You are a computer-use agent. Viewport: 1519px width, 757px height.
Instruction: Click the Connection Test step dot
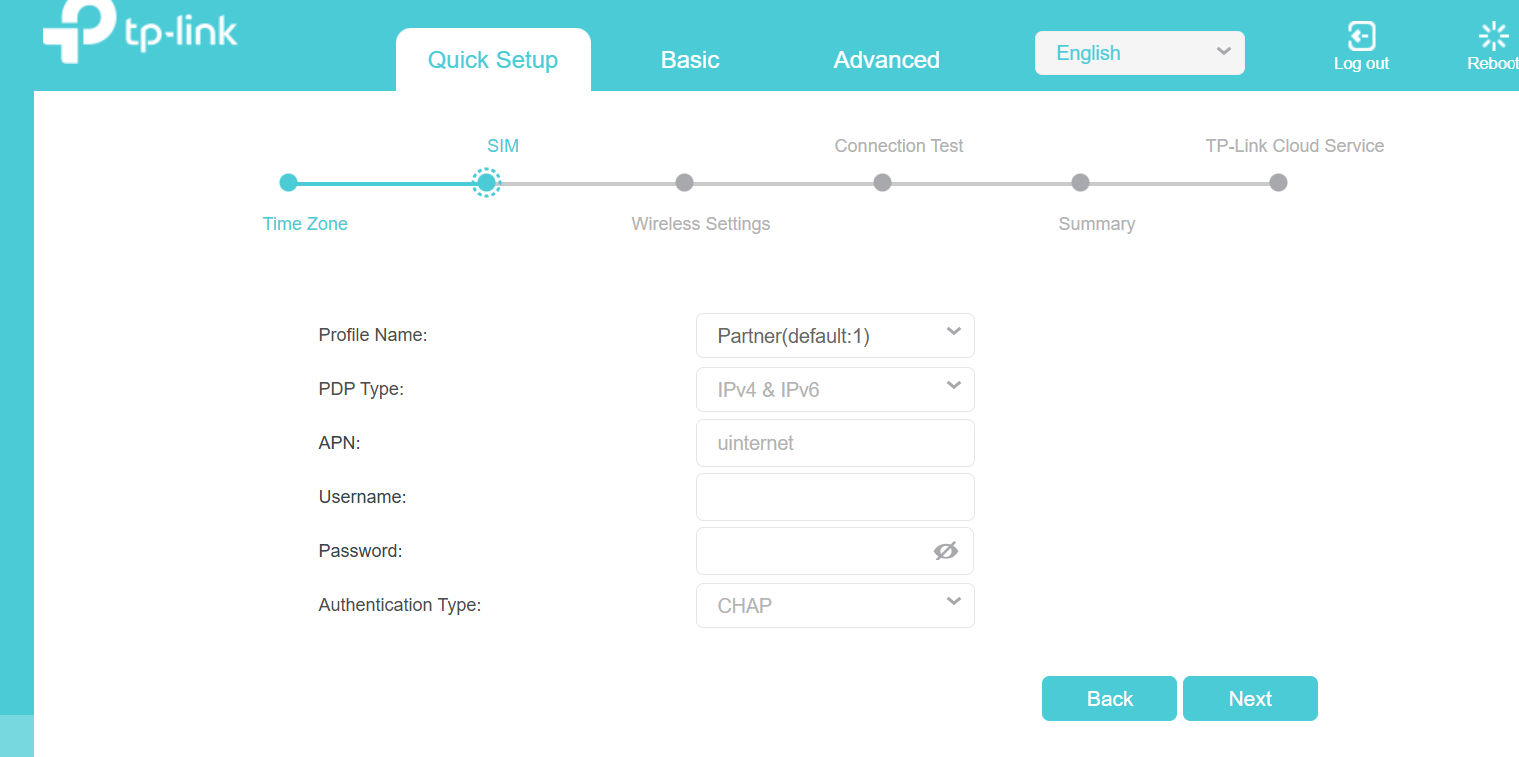tap(882, 183)
